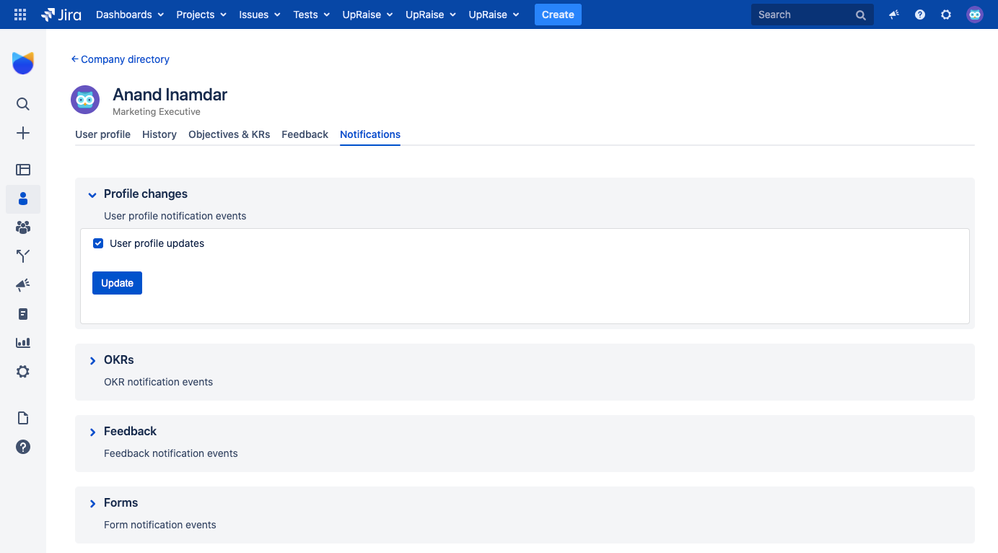Switch to the Objectives & KRs tab
Image resolution: width=998 pixels, height=553 pixels.
coord(229,134)
